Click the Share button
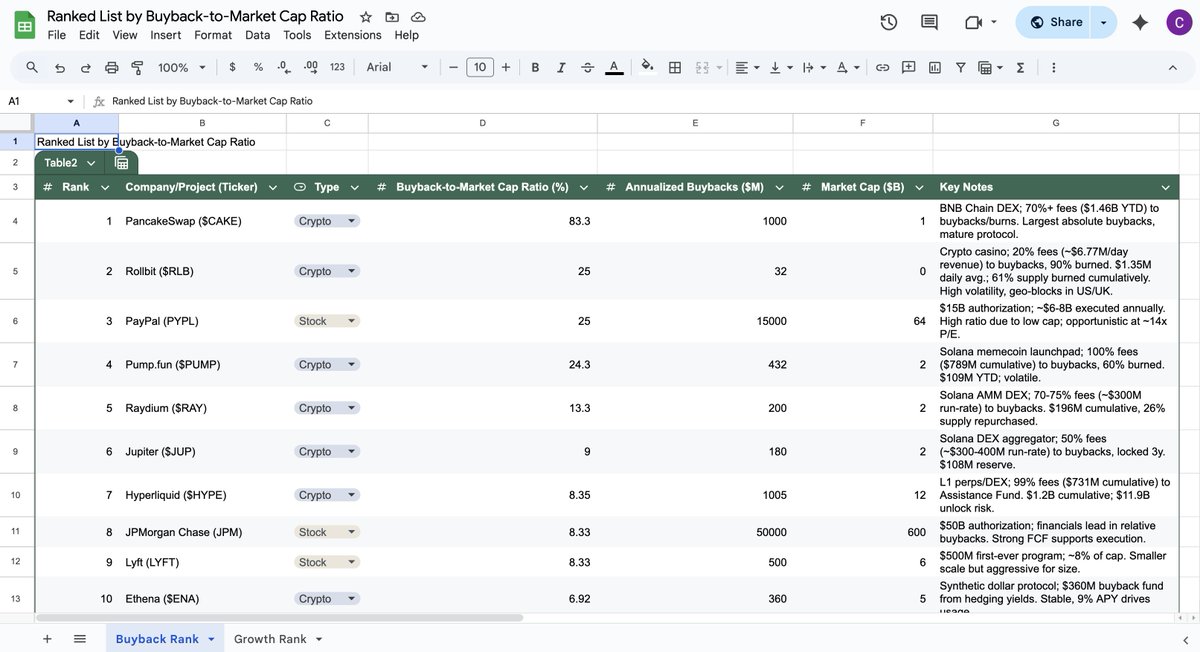 [x=1056, y=22]
